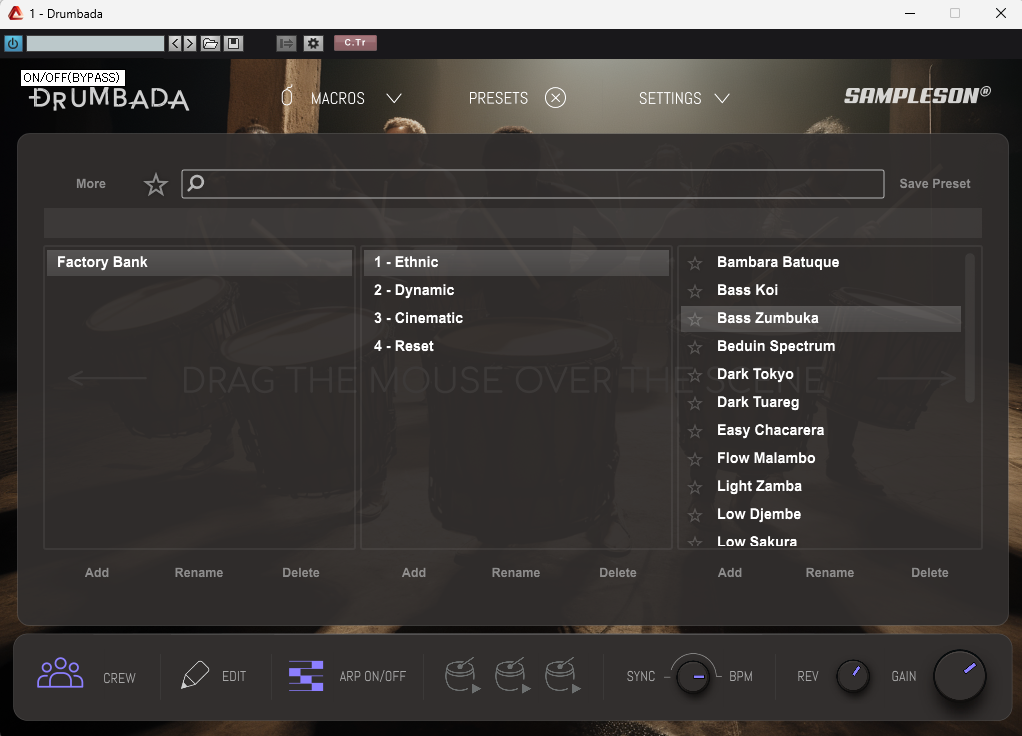Favorite the Flow Malambo preset star
This screenshot has width=1022, height=736.
[x=695, y=460]
